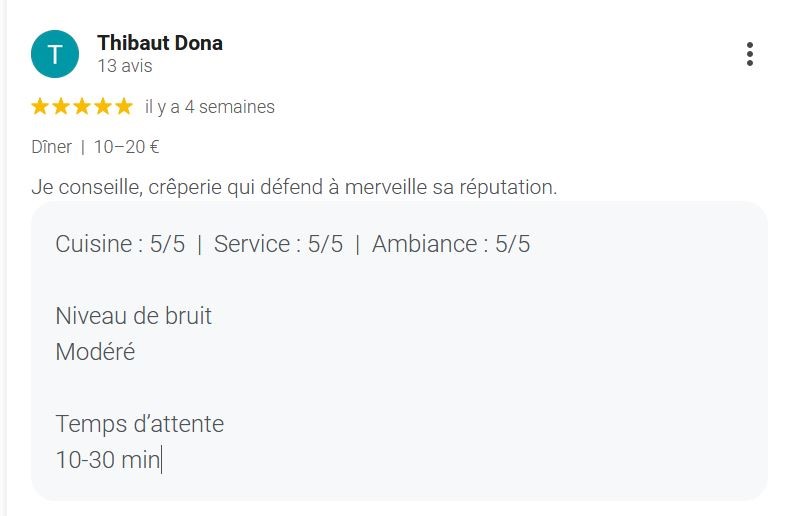The image size is (786, 516).
Task: Click the teal "T" profile avatar
Action: tap(55, 54)
